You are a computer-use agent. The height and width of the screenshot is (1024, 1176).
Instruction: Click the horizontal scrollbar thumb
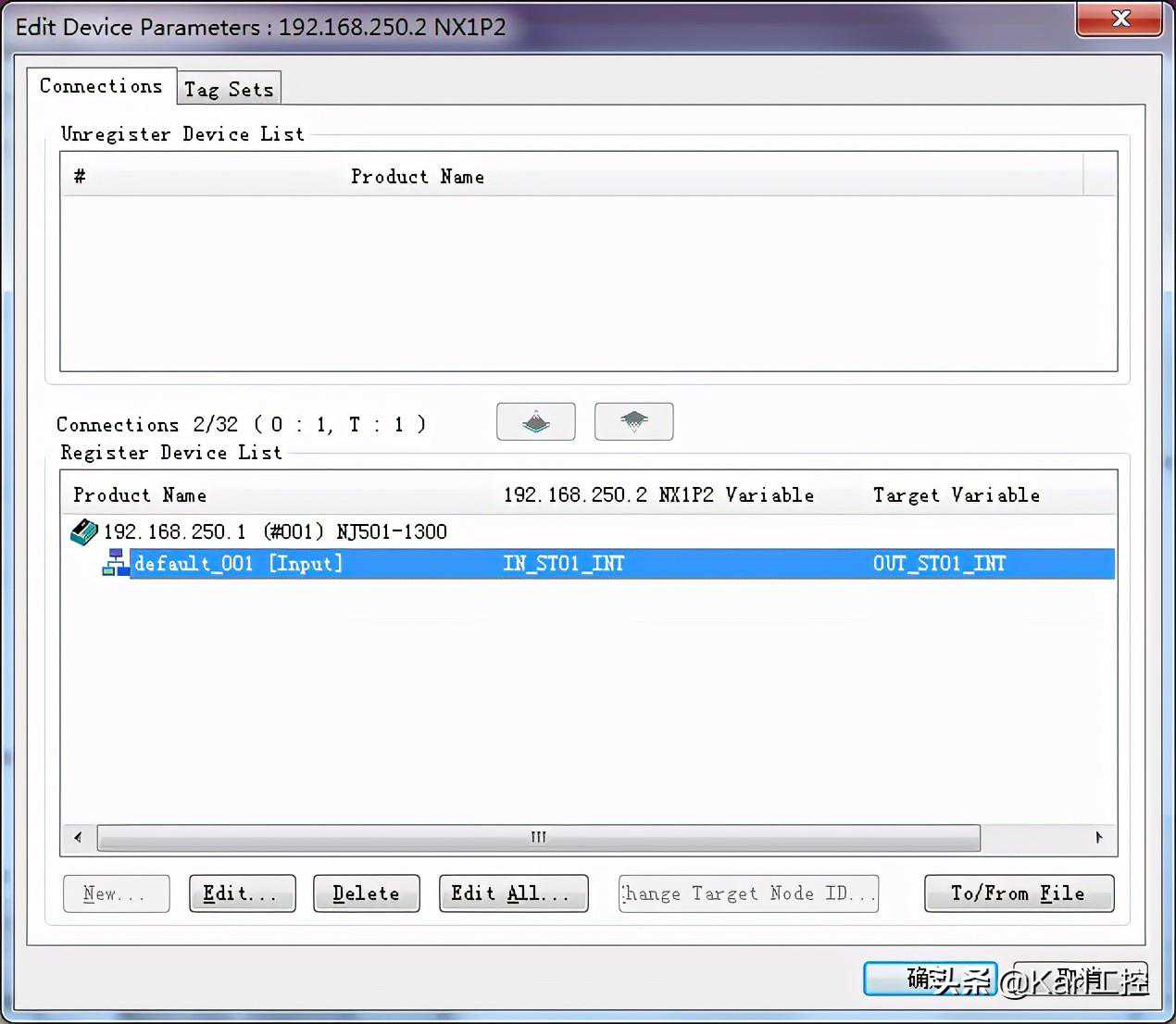538,837
